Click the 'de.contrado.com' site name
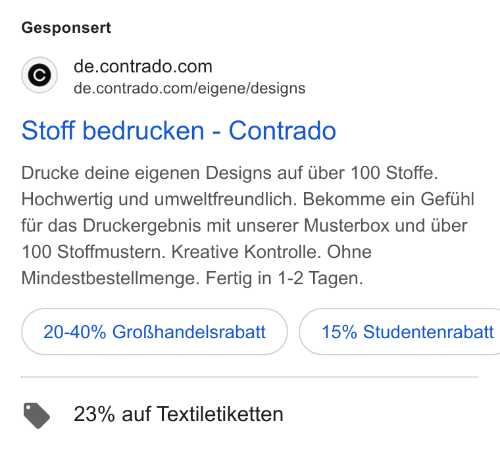 pos(143,66)
